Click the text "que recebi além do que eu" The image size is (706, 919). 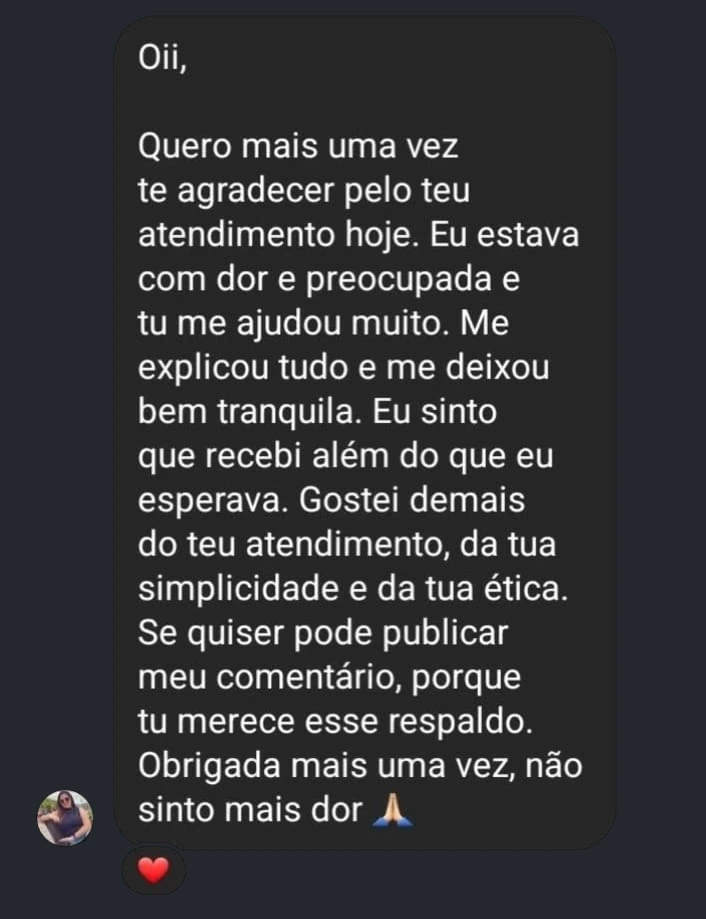(x=345, y=456)
